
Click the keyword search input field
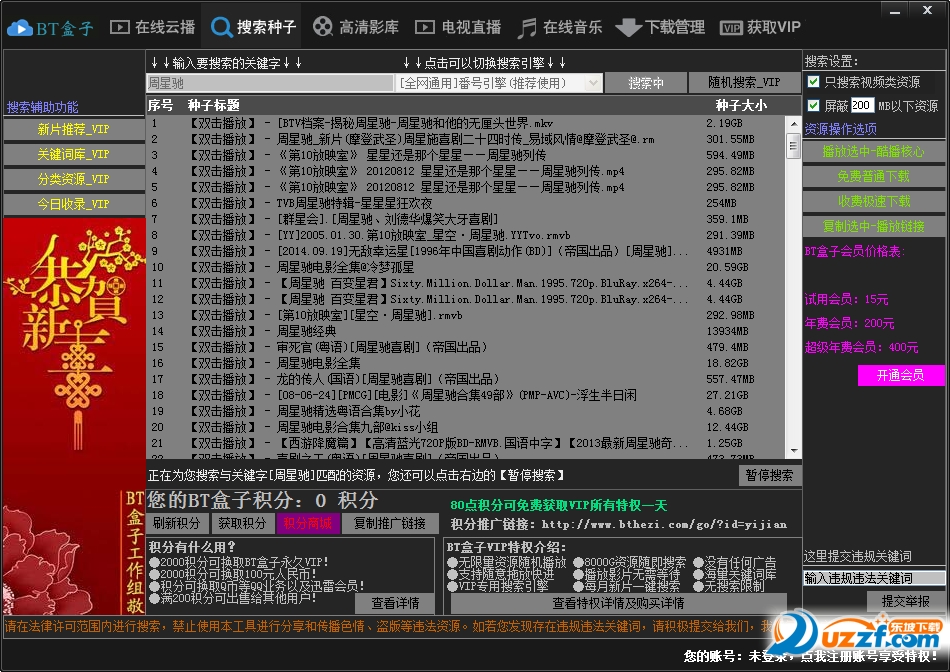[x=270, y=83]
